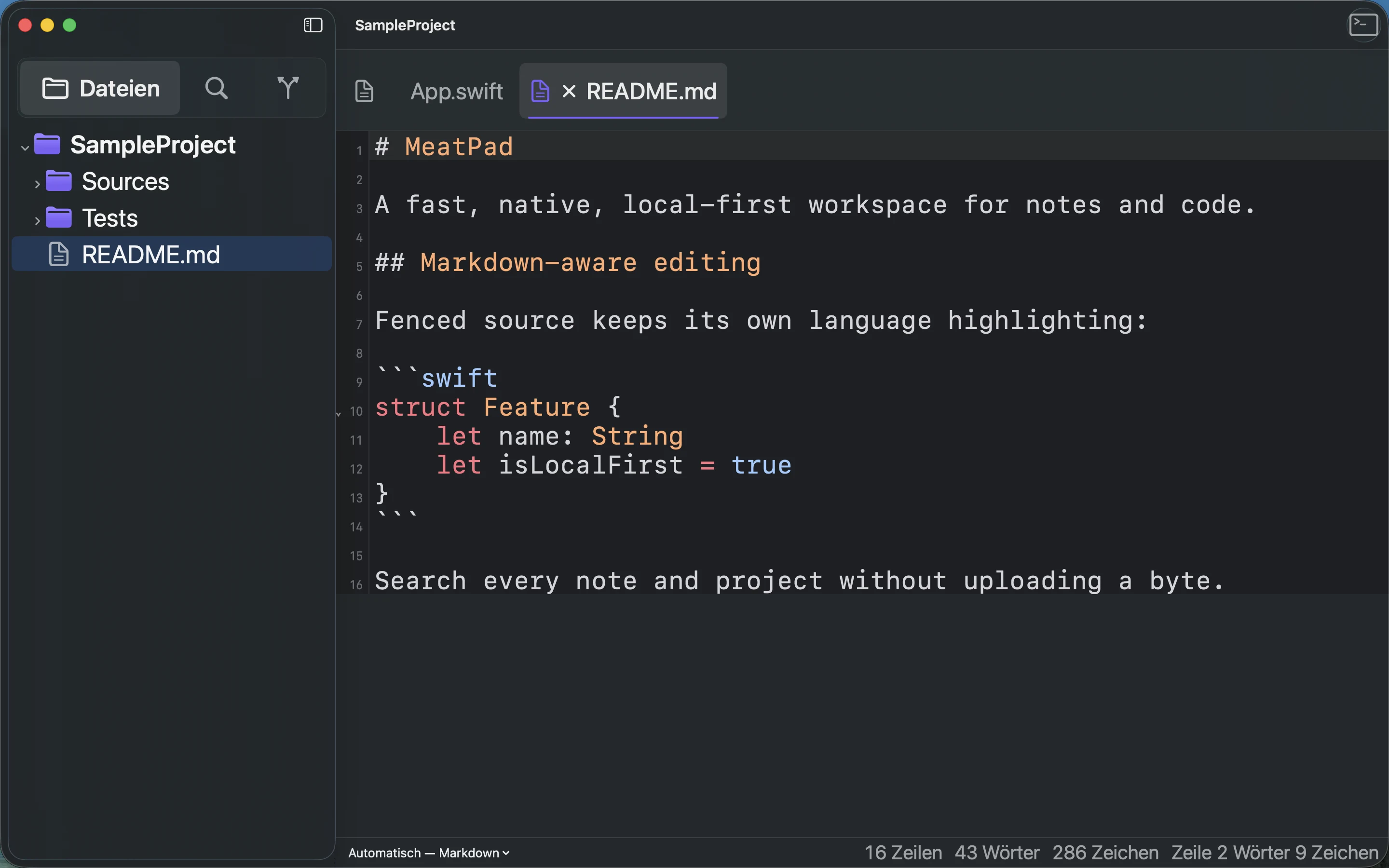Fold the struct Feature code block

339,413
